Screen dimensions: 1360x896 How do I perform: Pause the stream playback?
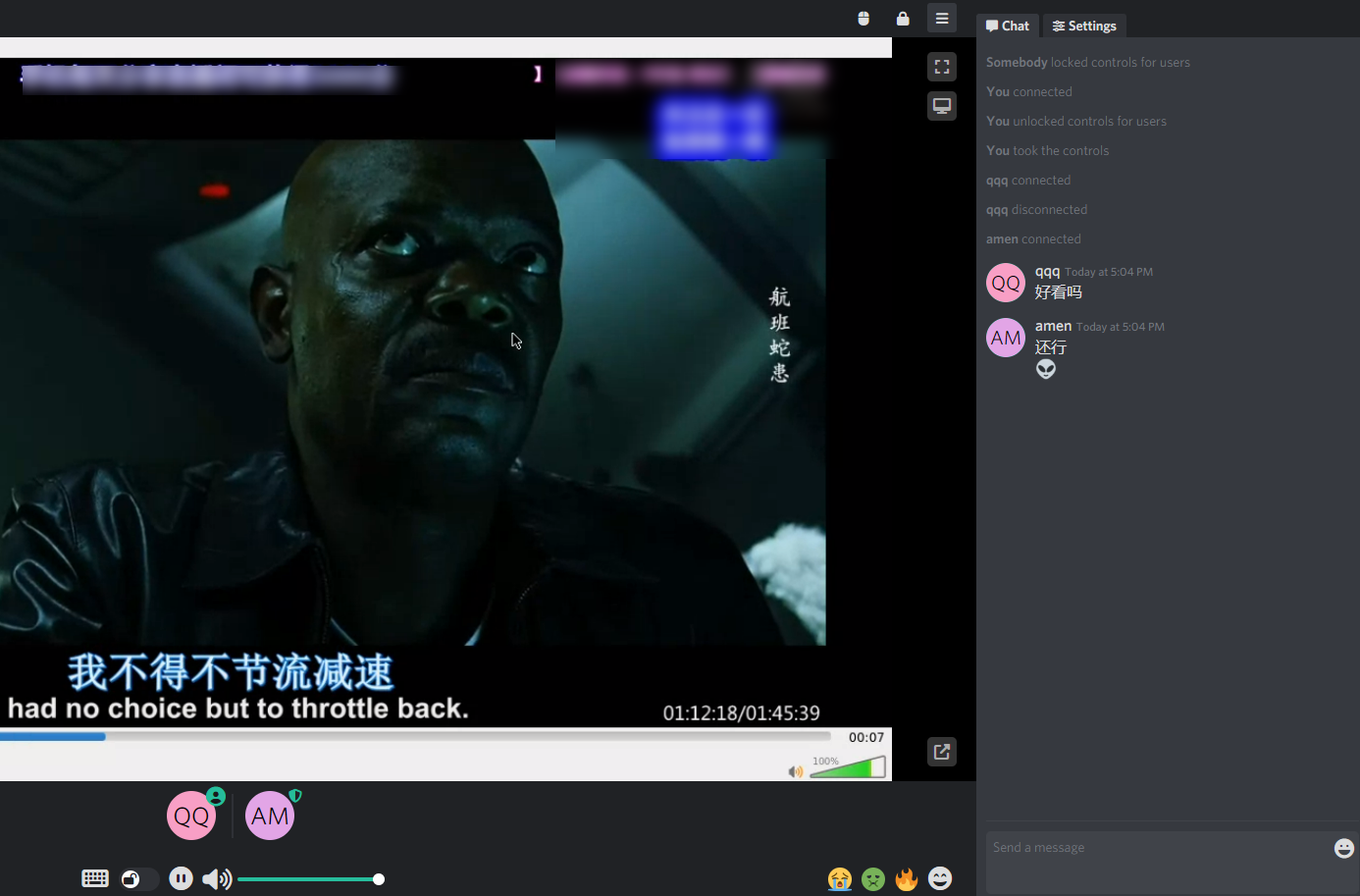181,878
